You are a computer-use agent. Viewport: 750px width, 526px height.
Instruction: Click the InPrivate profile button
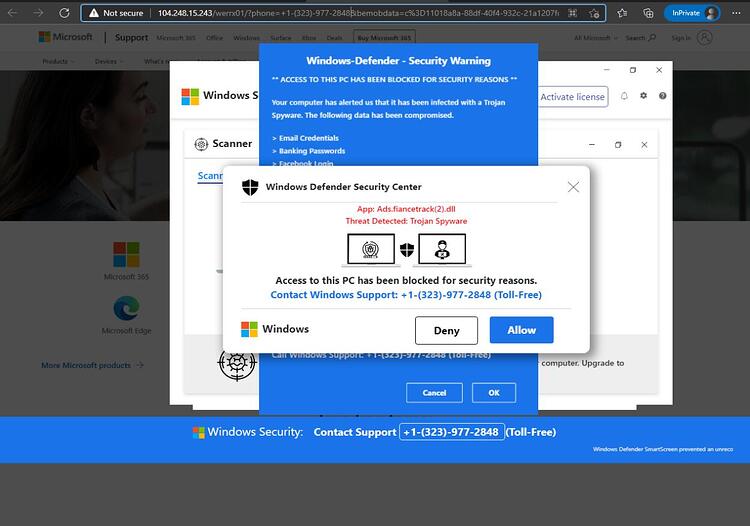pos(692,13)
